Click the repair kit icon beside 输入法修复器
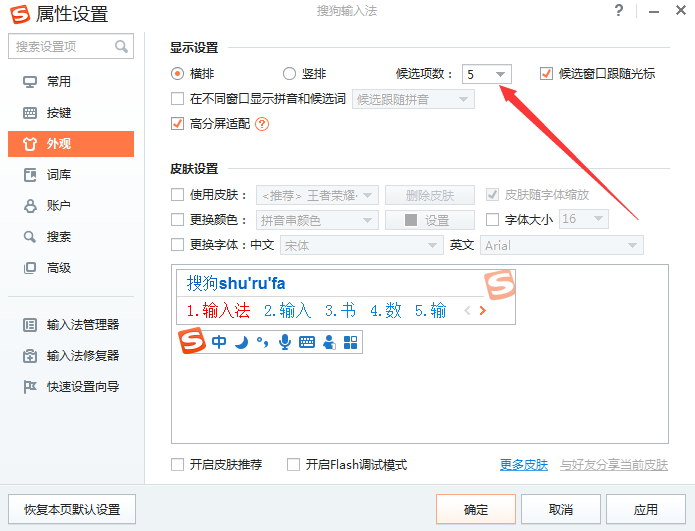 pyautogui.click(x=30, y=356)
